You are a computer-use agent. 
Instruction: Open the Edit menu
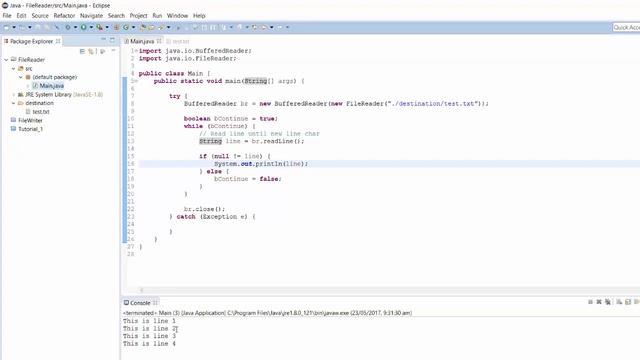(21, 16)
